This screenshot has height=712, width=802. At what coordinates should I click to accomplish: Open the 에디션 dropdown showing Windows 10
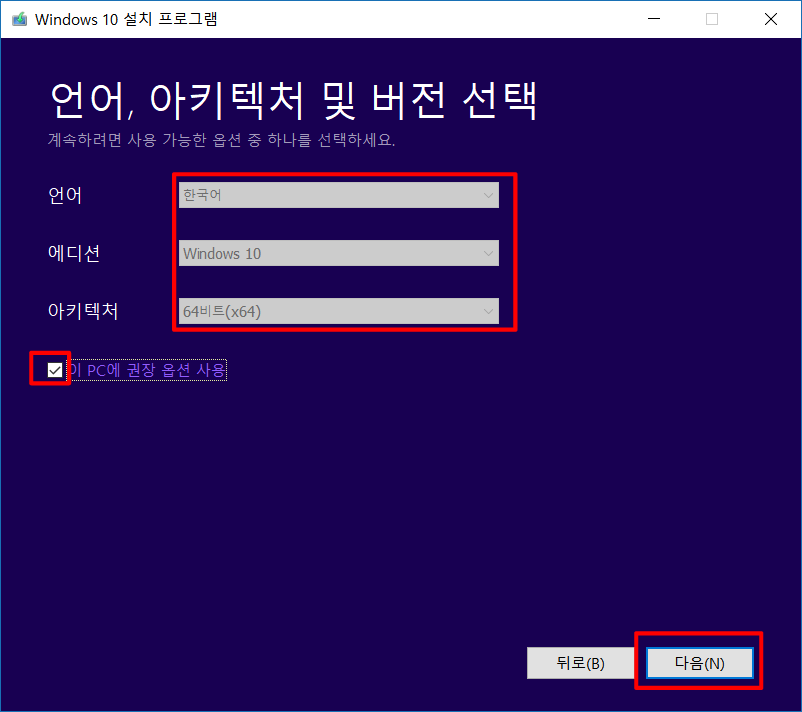coord(339,253)
